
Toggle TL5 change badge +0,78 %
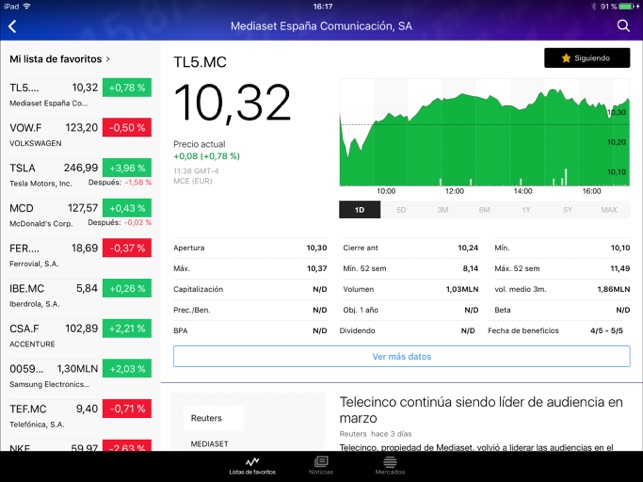point(127,87)
